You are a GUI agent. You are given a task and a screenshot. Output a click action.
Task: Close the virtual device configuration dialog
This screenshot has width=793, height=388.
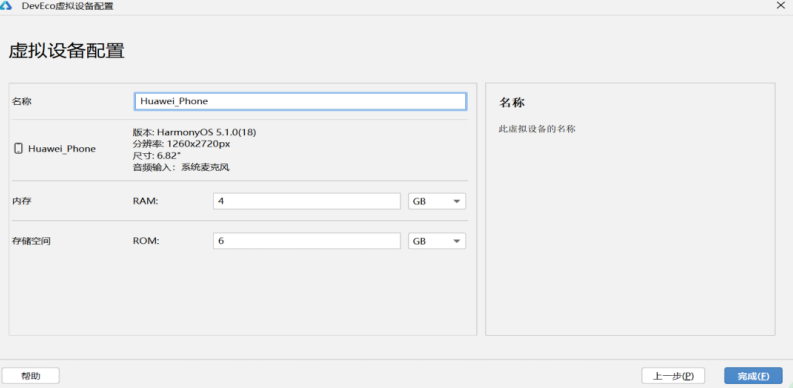click(x=780, y=5)
